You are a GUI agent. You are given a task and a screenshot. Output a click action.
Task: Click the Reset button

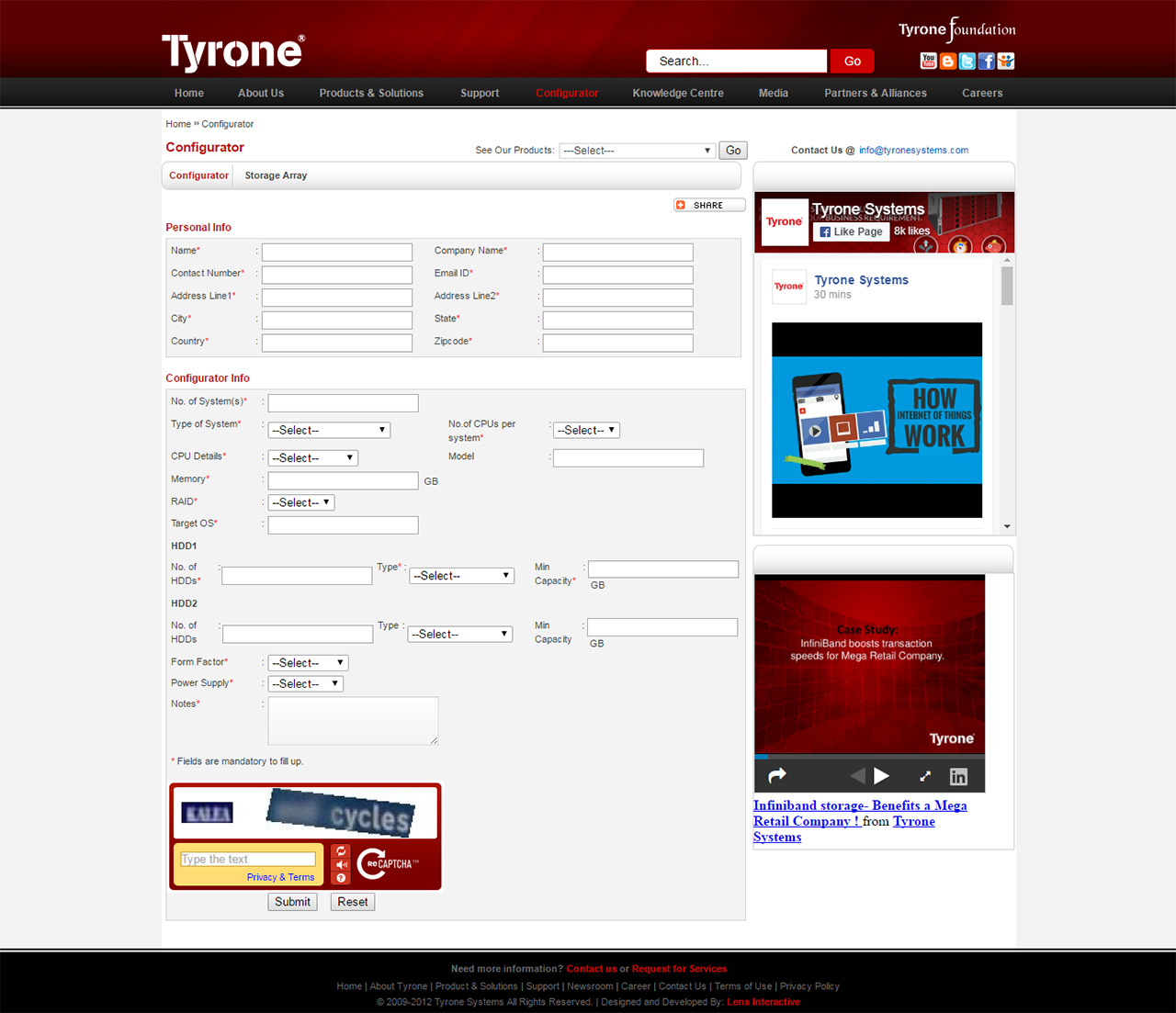point(353,902)
